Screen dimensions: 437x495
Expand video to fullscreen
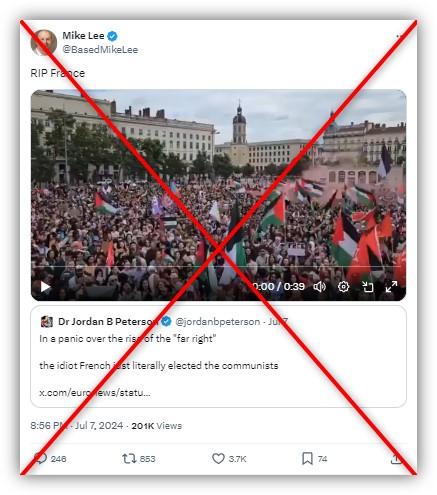391,287
